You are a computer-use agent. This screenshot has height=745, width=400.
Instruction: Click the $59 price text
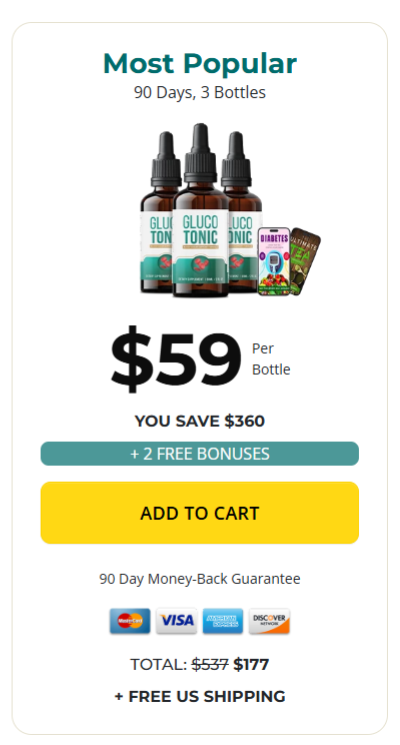coord(176,359)
